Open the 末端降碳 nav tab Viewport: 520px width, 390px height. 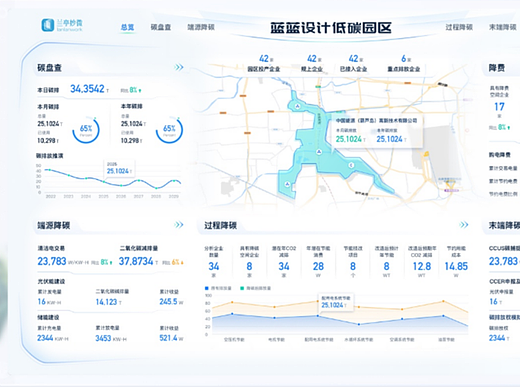[502, 27]
